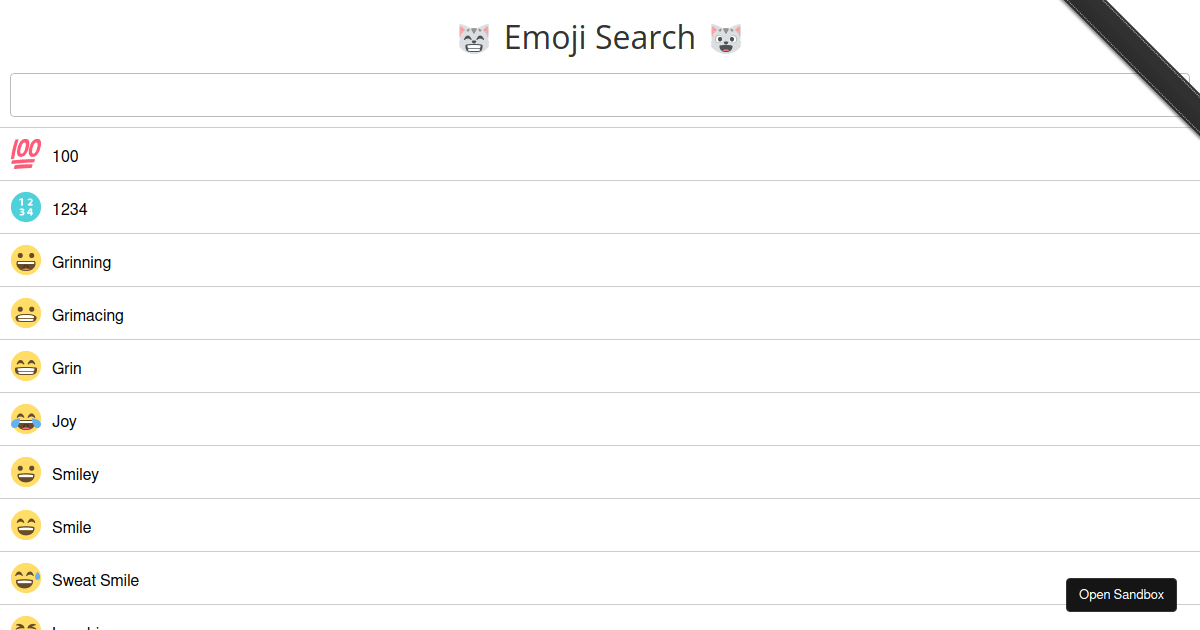Click the left cat emoji in the title
This screenshot has width=1200, height=630.
pos(473,38)
